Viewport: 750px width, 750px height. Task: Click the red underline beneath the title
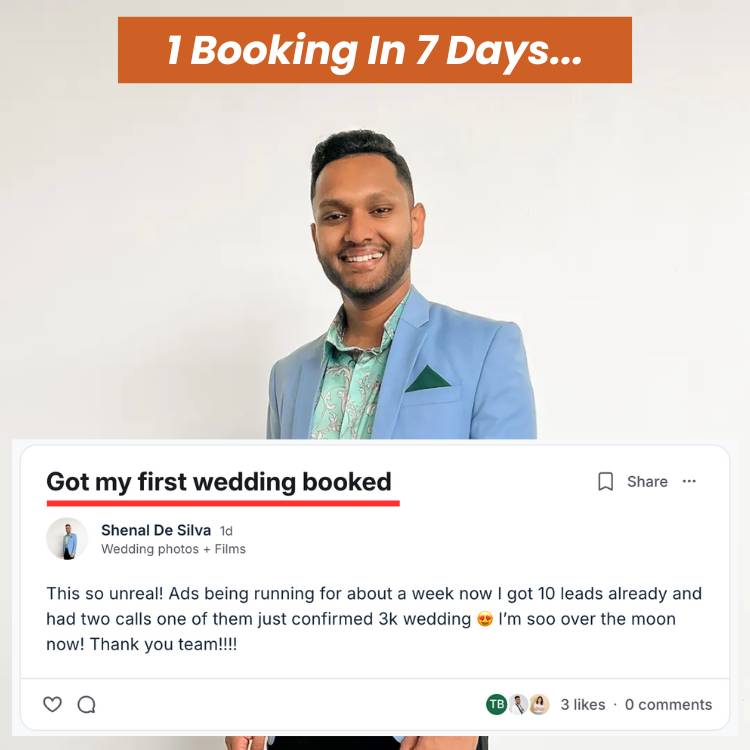[223, 503]
